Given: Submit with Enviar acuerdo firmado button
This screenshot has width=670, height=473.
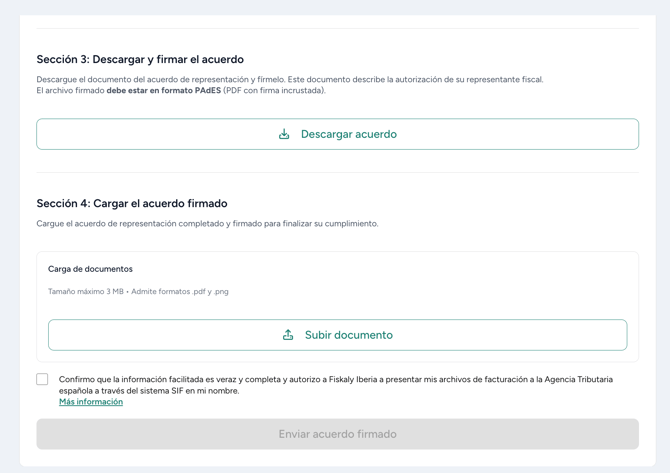Looking at the screenshot, I should tap(338, 434).
